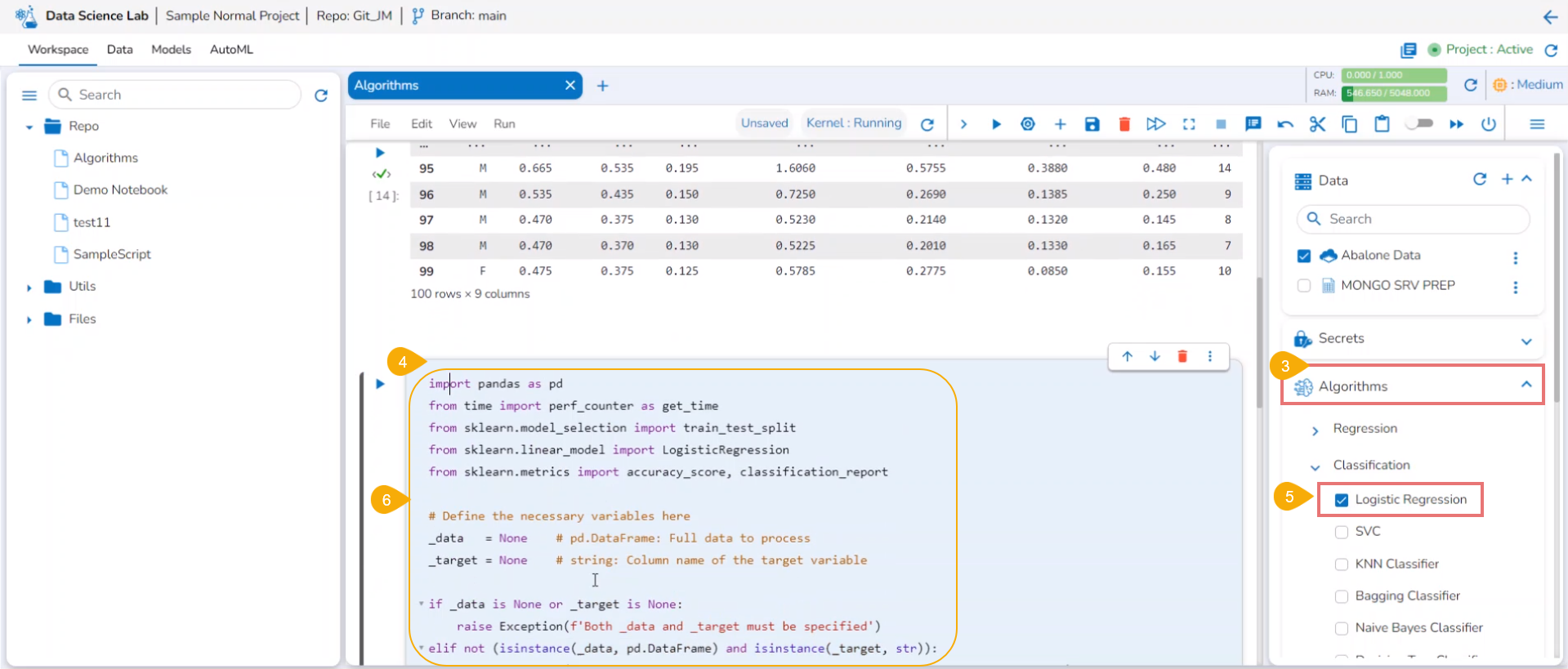This screenshot has height=669, width=1568.
Task: Expand the Secrets panel
Action: (1526, 341)
